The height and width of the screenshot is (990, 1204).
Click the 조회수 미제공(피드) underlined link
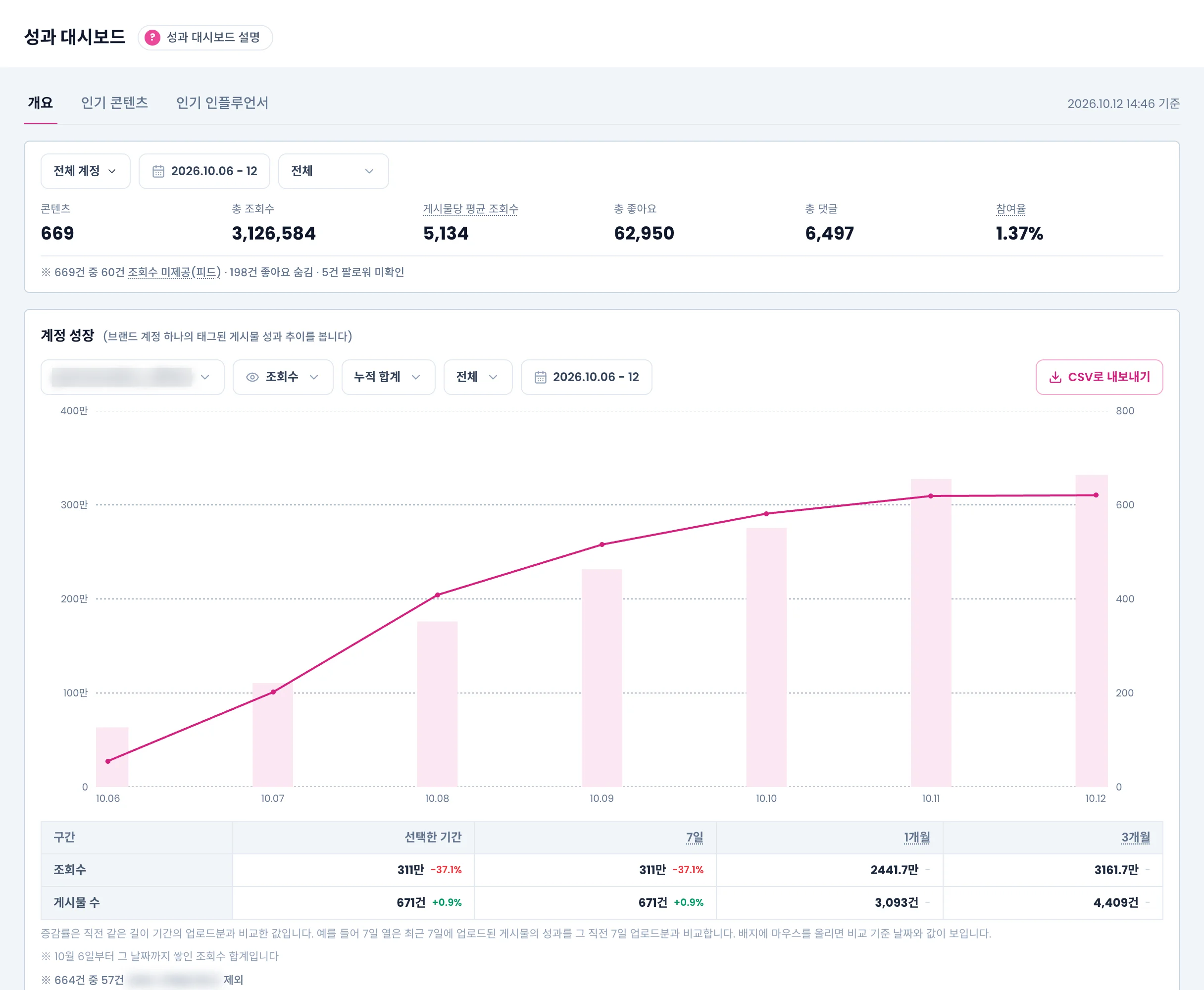coord(174,272)
